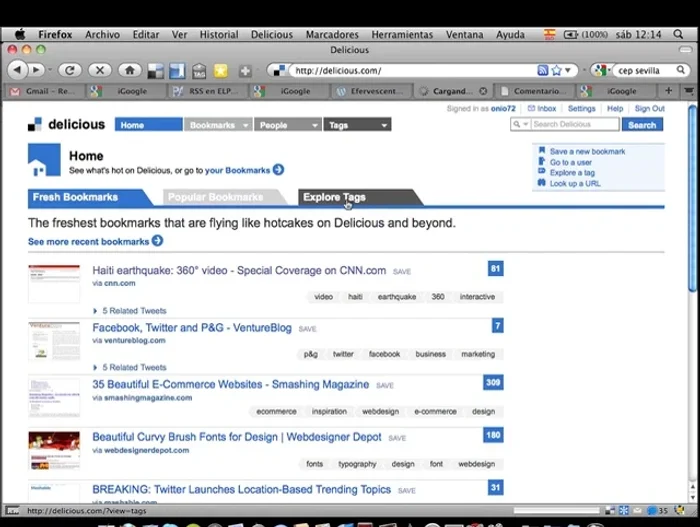The height and width of the screenshot is (527, 700).
Task: Click arrow icon beside See more recent bookmarks
Action: click(x=157, y=241)
